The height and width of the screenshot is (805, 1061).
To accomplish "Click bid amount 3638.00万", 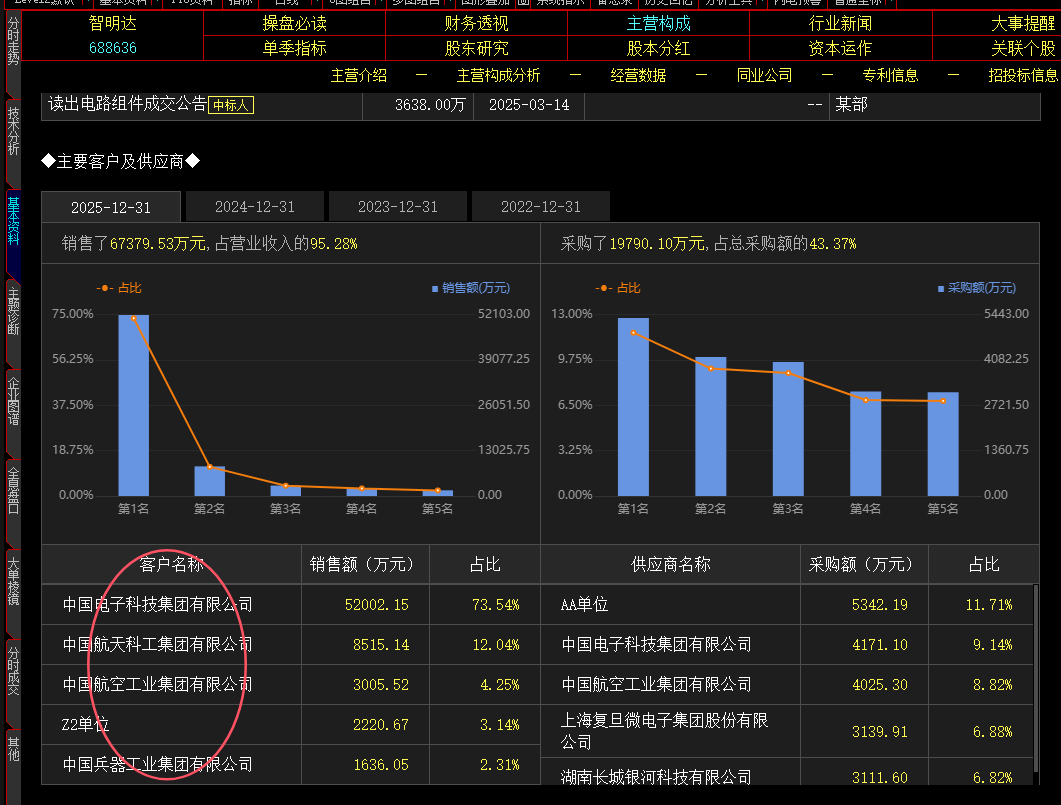I will click(430, 105).
